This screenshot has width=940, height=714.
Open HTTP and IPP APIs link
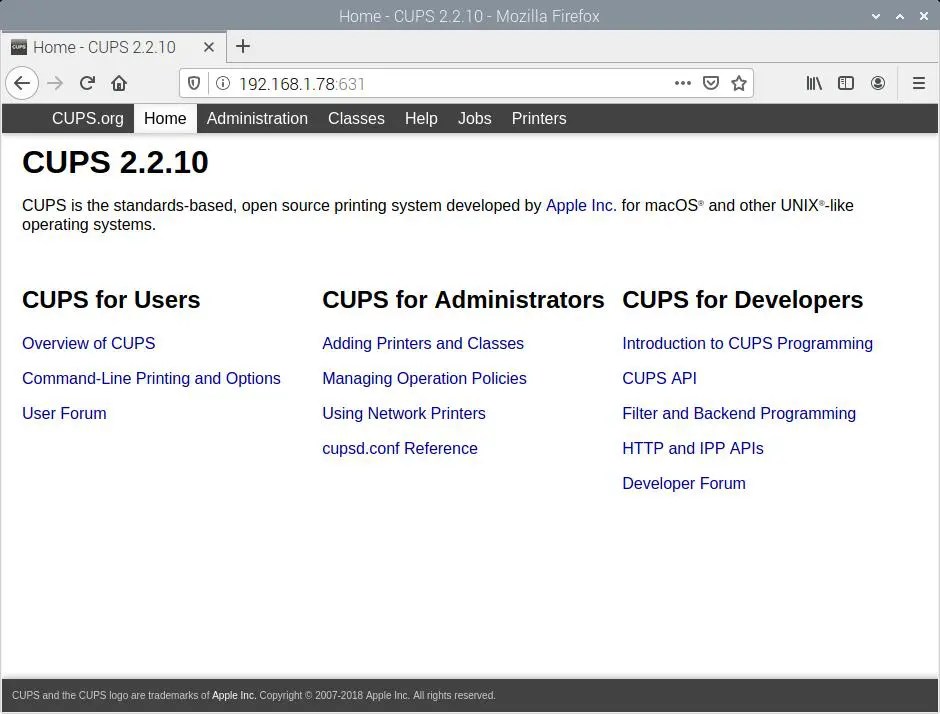[x=693, y=448]
